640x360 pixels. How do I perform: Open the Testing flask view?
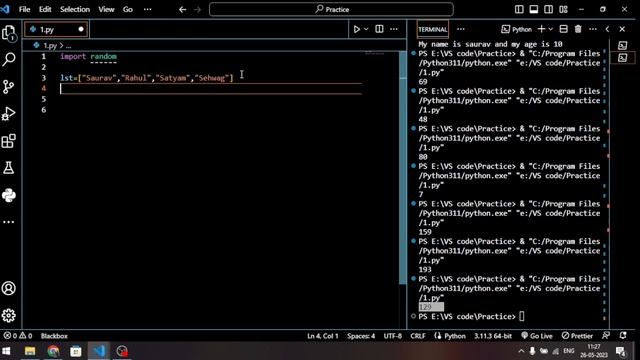click(9, 168)
